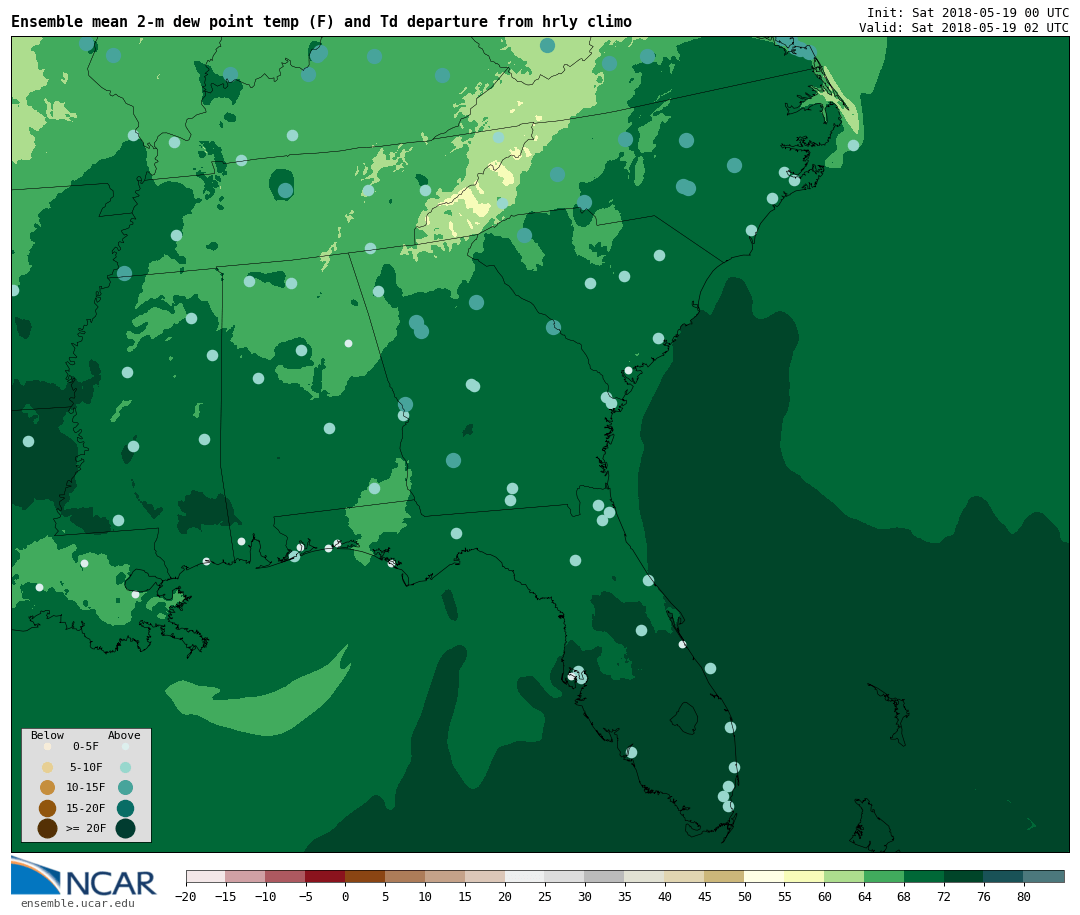
Task: Select the Below 10-15F legend circle
Action: tap(48, 788)
